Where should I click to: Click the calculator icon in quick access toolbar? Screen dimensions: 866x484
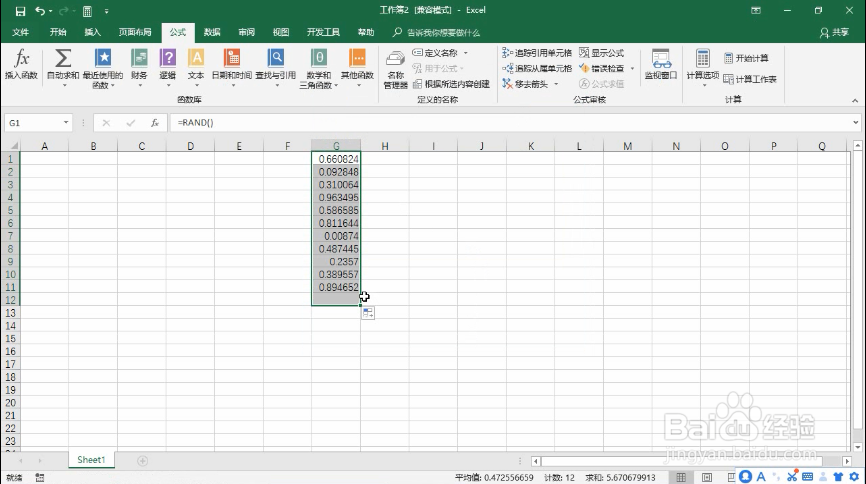[x=87, y=10]
